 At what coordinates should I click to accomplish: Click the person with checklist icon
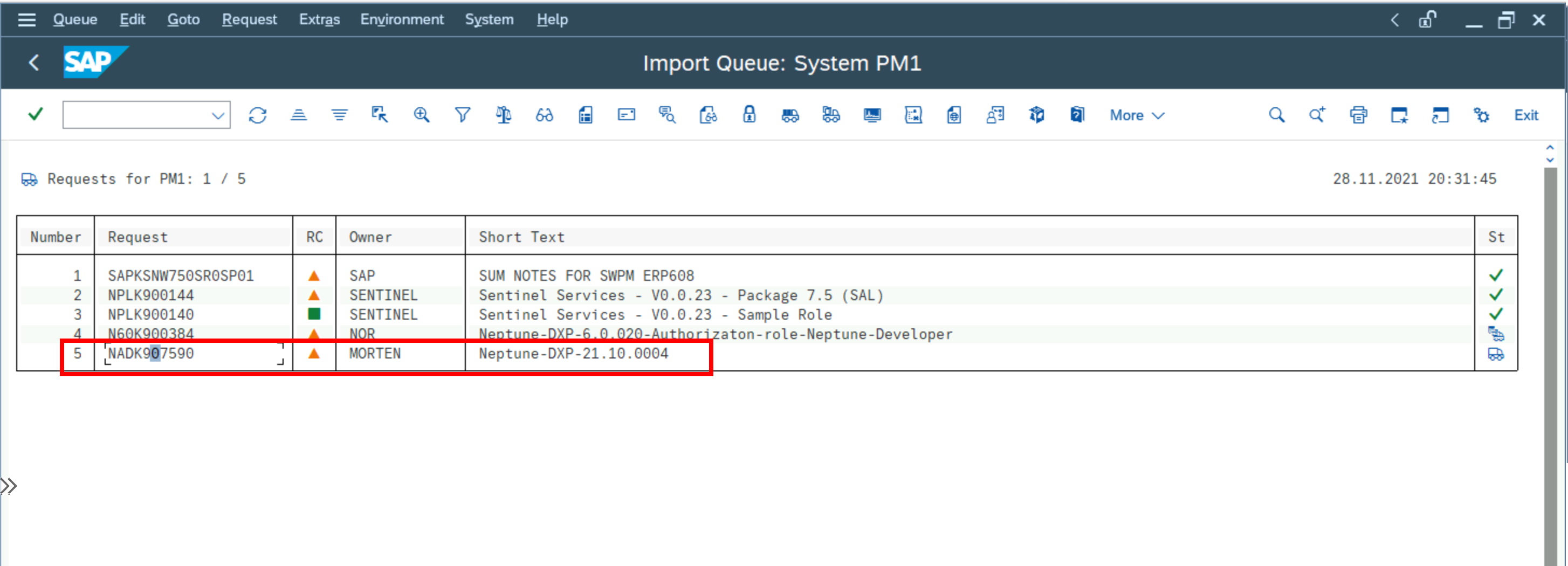tap(995, 115)
